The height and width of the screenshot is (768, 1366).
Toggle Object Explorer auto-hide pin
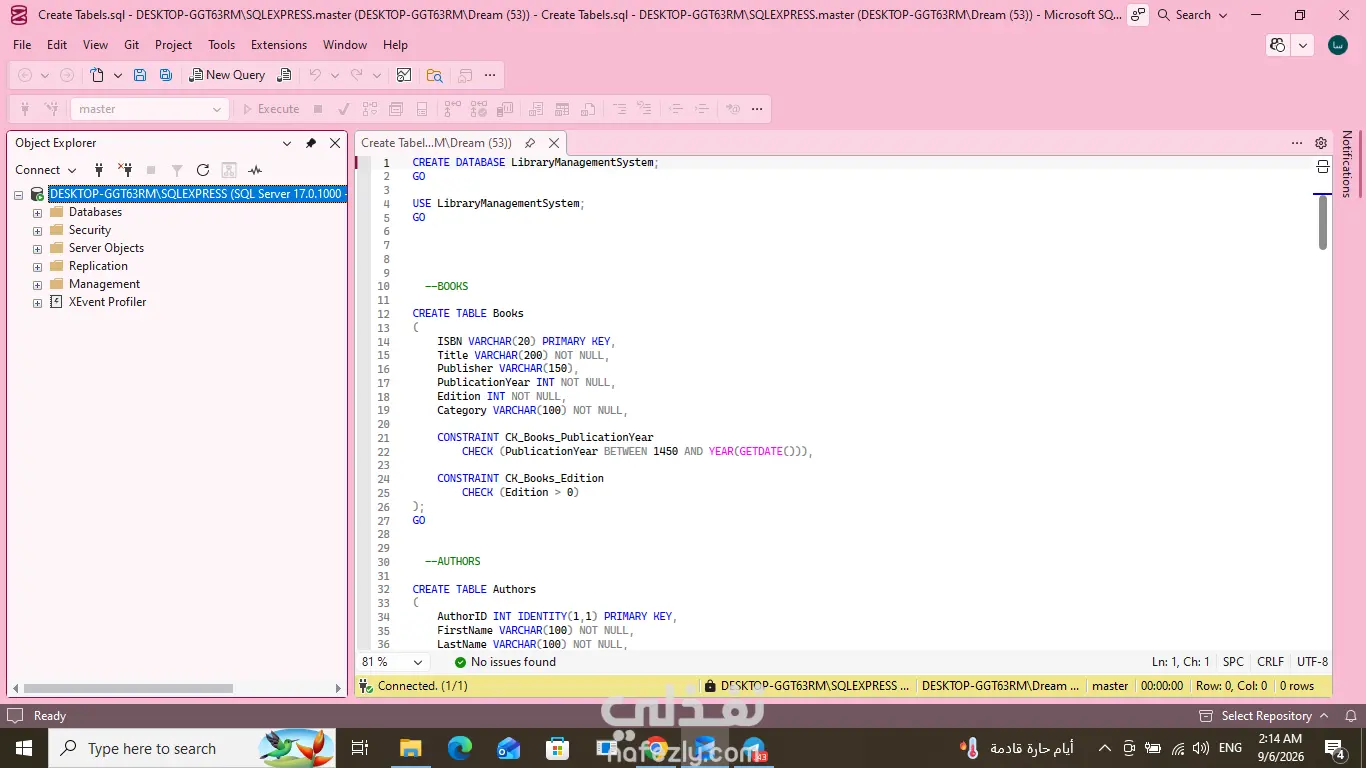coord(311,143)
